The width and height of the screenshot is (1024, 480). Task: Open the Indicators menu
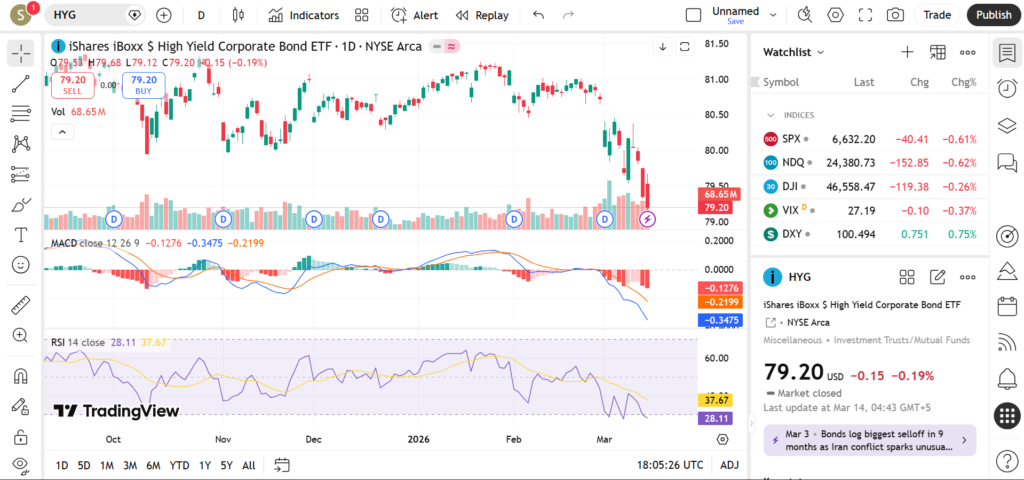click(303, 15)
